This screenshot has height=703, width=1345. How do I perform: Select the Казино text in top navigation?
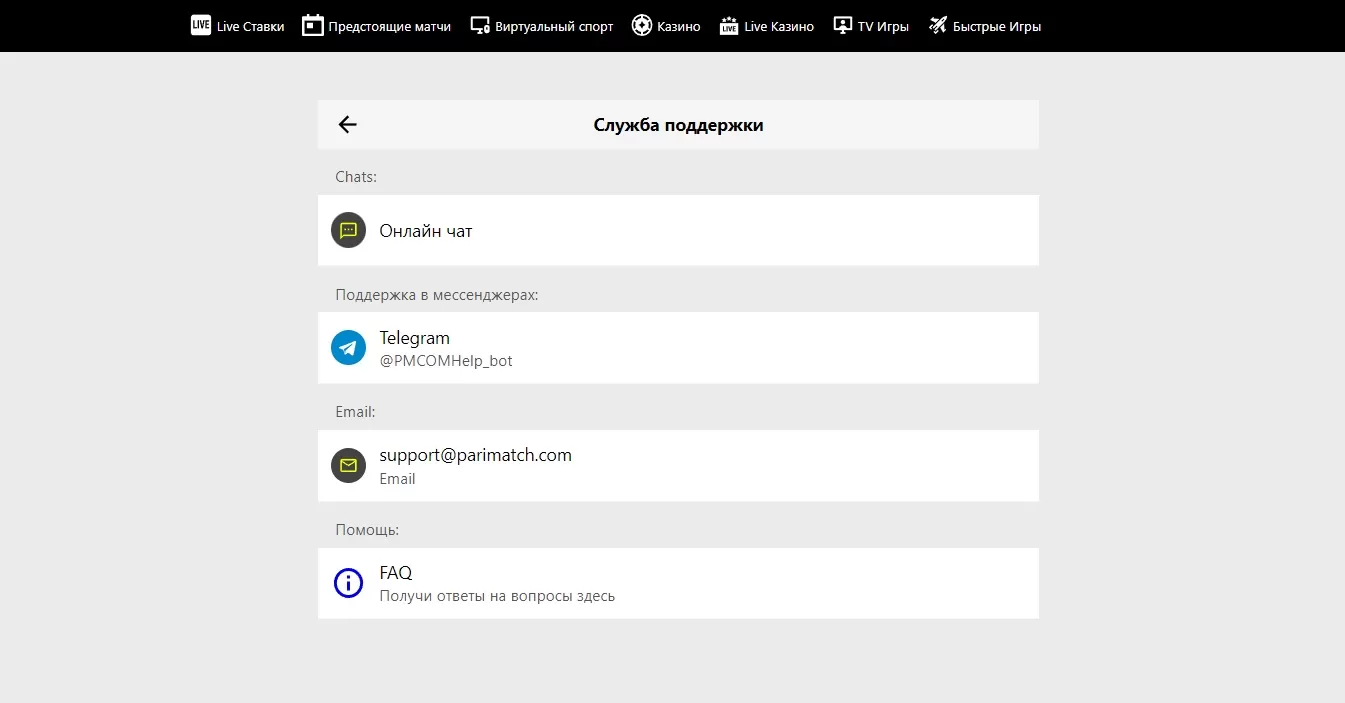679,27
